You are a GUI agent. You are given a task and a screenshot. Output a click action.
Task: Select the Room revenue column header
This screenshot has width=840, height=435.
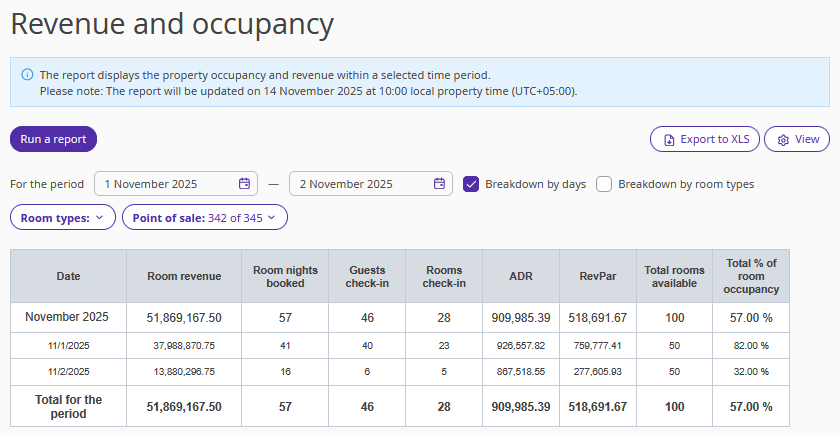point(184,276)
